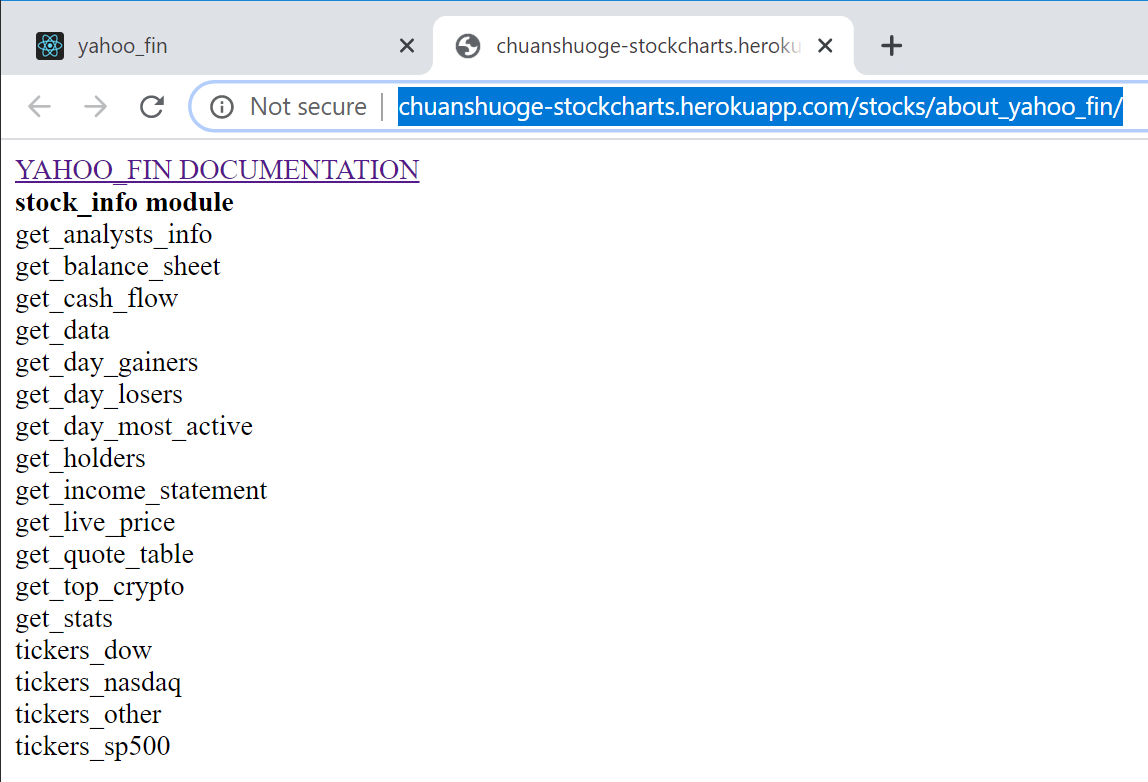Click get_day_most_active entry
The height and width of the screenshot is (782, 1148).
pos(134,427)
